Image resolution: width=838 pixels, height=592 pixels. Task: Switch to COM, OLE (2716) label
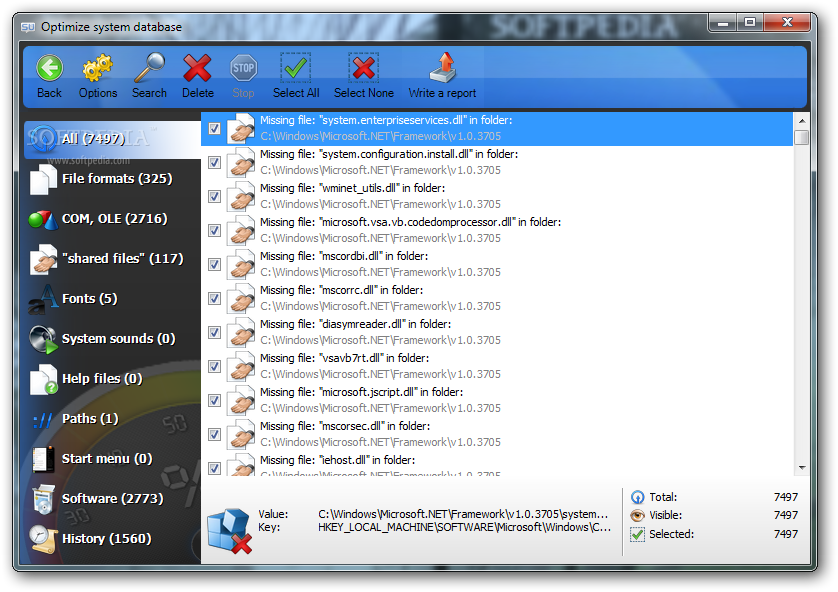114,219
